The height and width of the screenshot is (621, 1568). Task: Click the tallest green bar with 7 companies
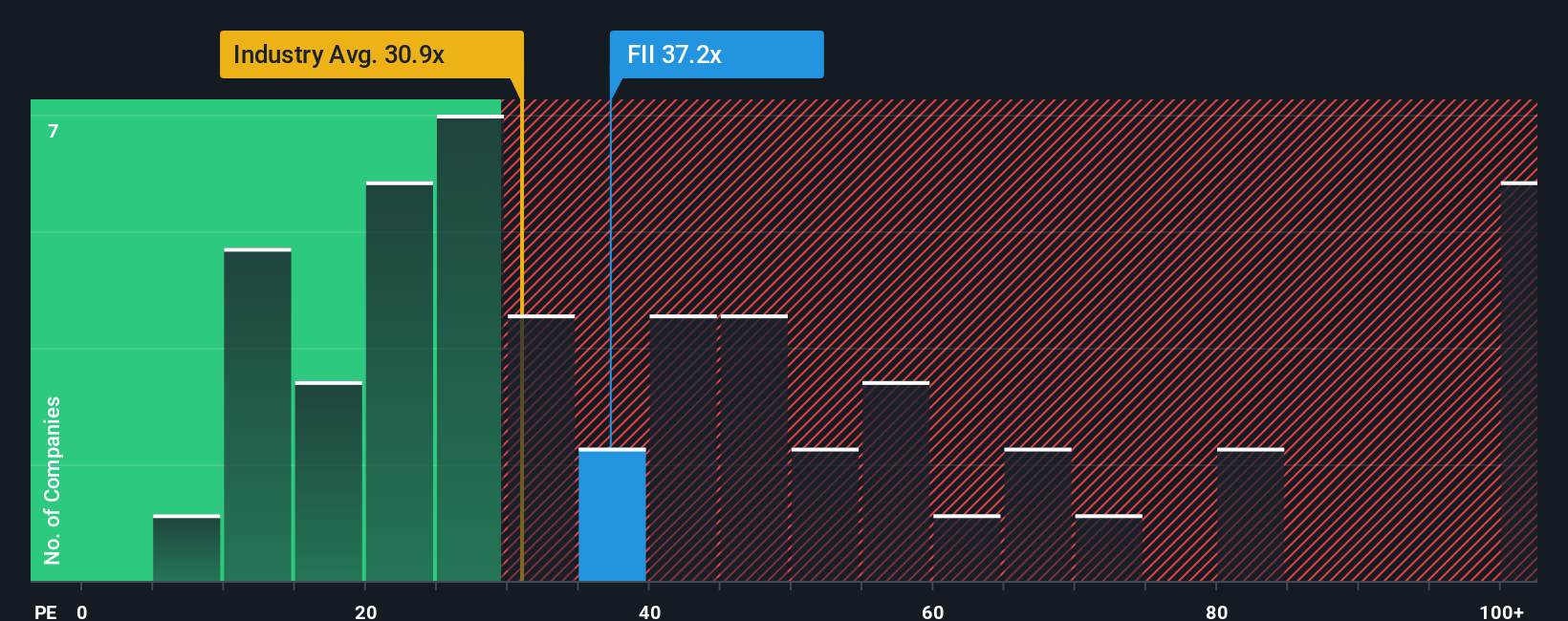pyautogui.click(x=469, y=349)
